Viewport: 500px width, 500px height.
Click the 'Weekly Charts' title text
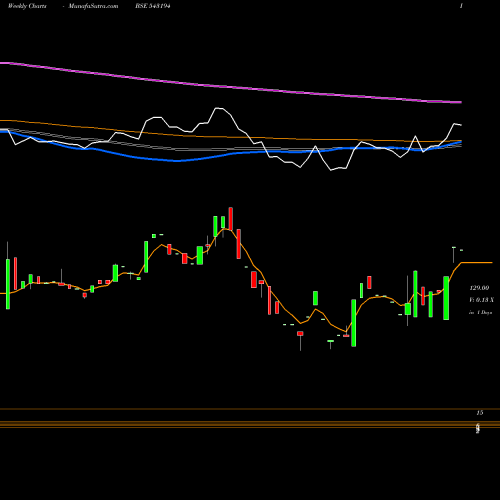(x=27, y=6)
